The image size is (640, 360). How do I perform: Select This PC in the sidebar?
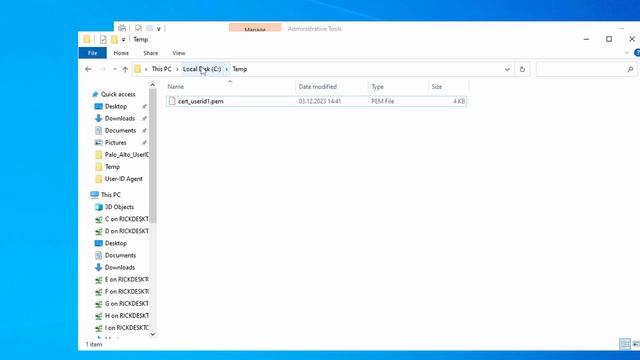111,195
